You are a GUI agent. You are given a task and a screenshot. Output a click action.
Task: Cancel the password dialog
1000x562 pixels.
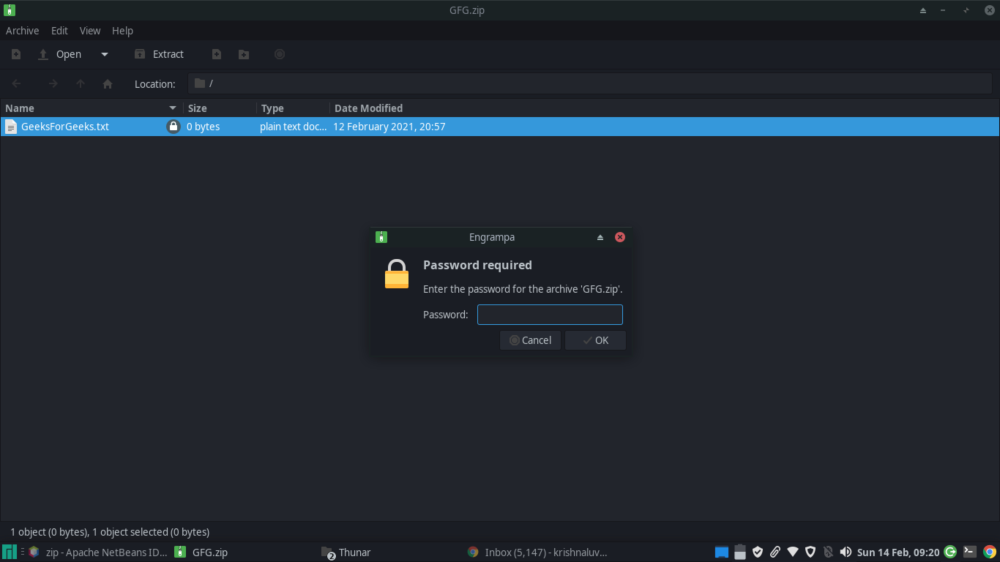(530, 340)
